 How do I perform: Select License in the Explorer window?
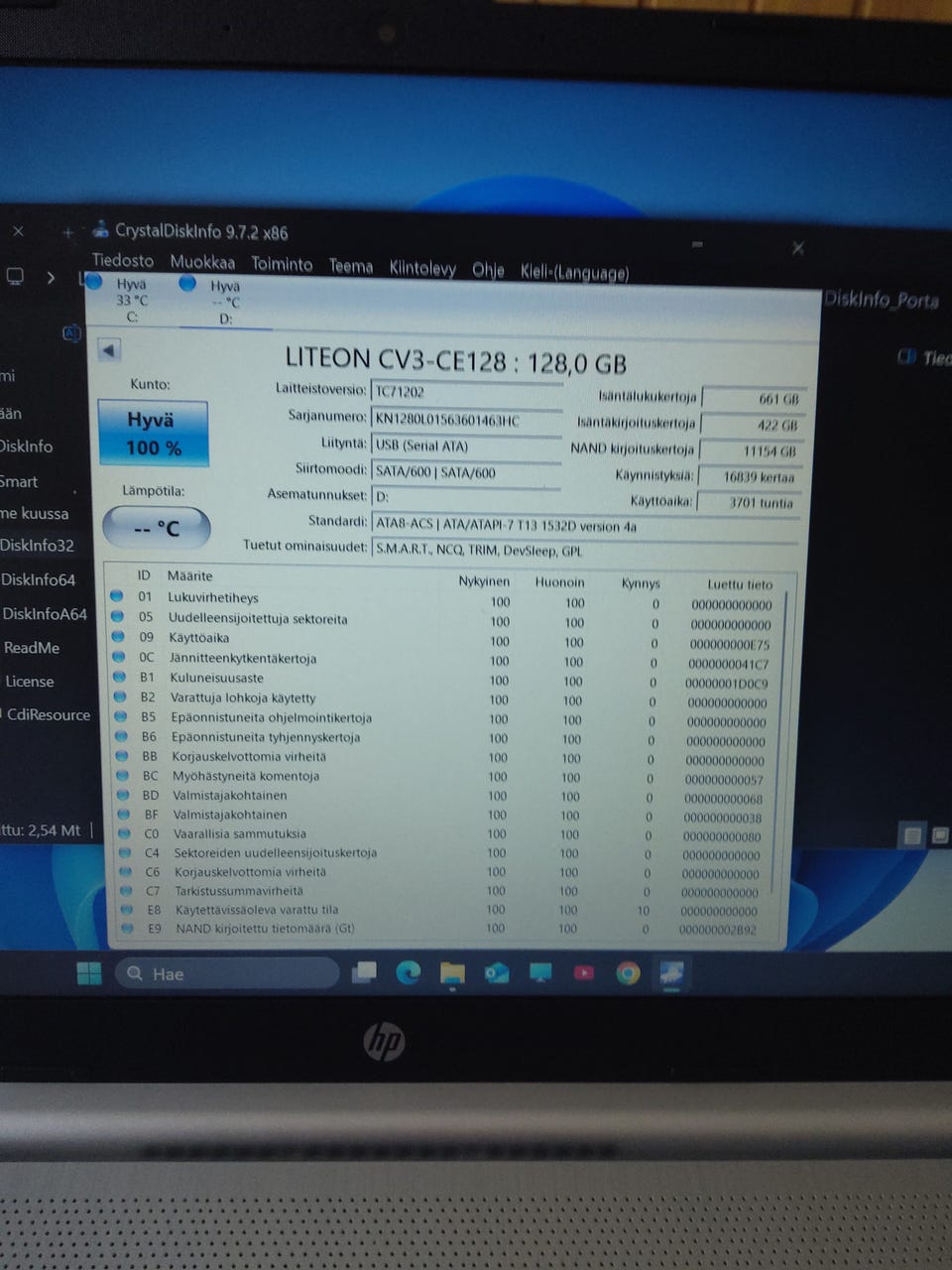tap(30, 682)
